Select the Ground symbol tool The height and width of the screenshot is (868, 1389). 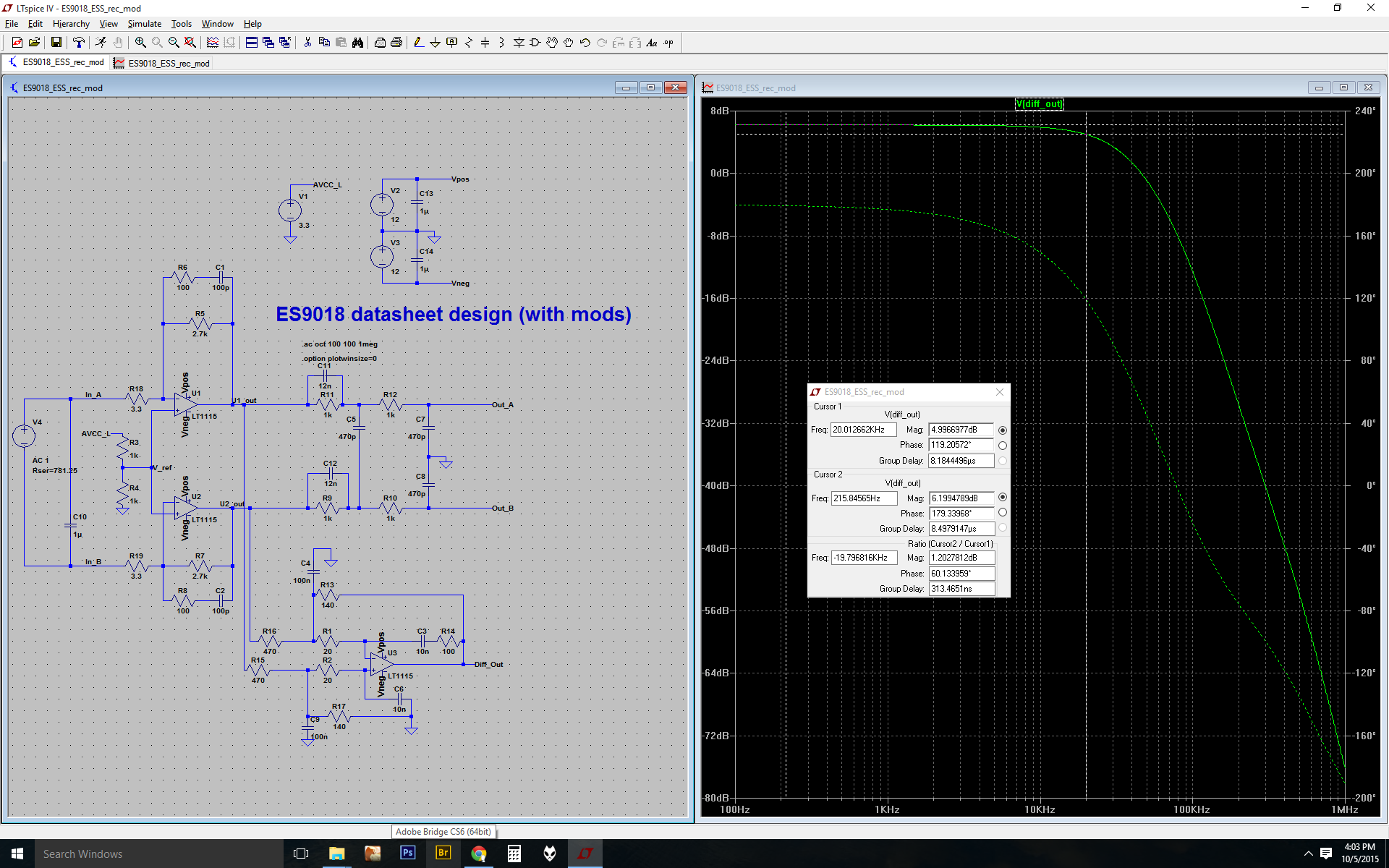(435, 43)
